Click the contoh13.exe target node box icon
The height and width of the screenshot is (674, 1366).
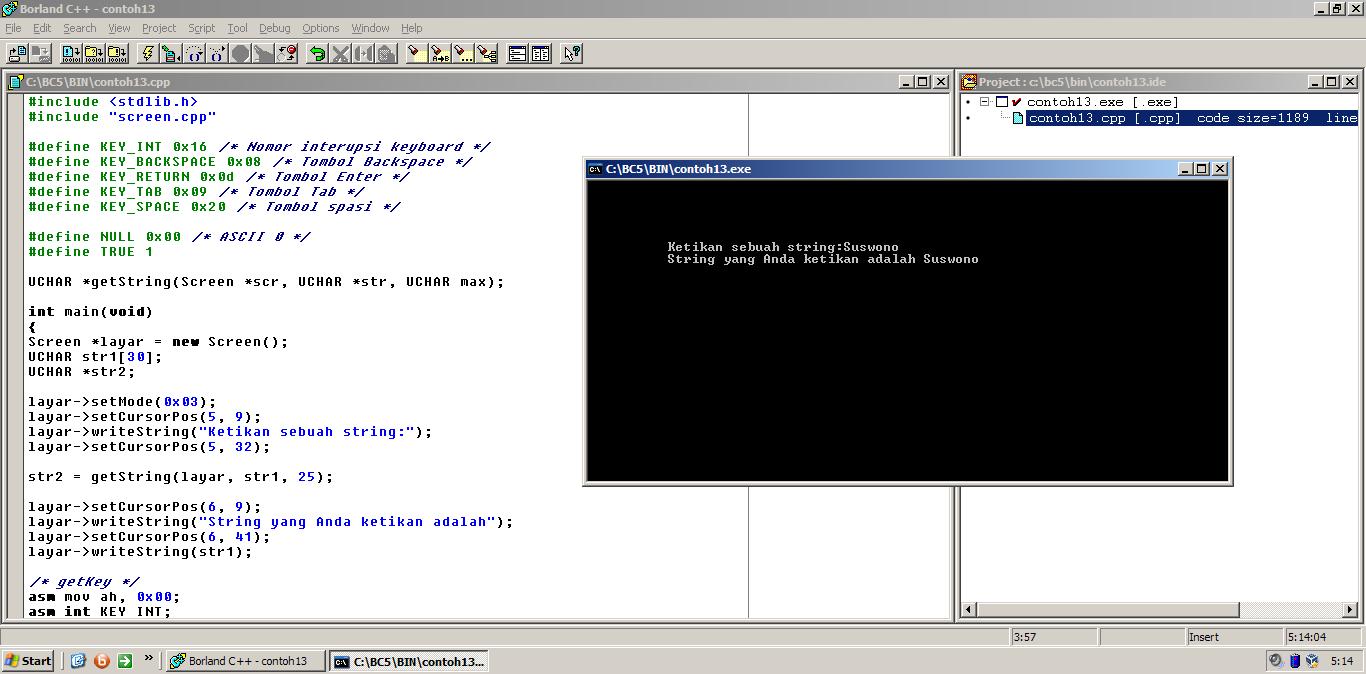[x=1001, y=102]
